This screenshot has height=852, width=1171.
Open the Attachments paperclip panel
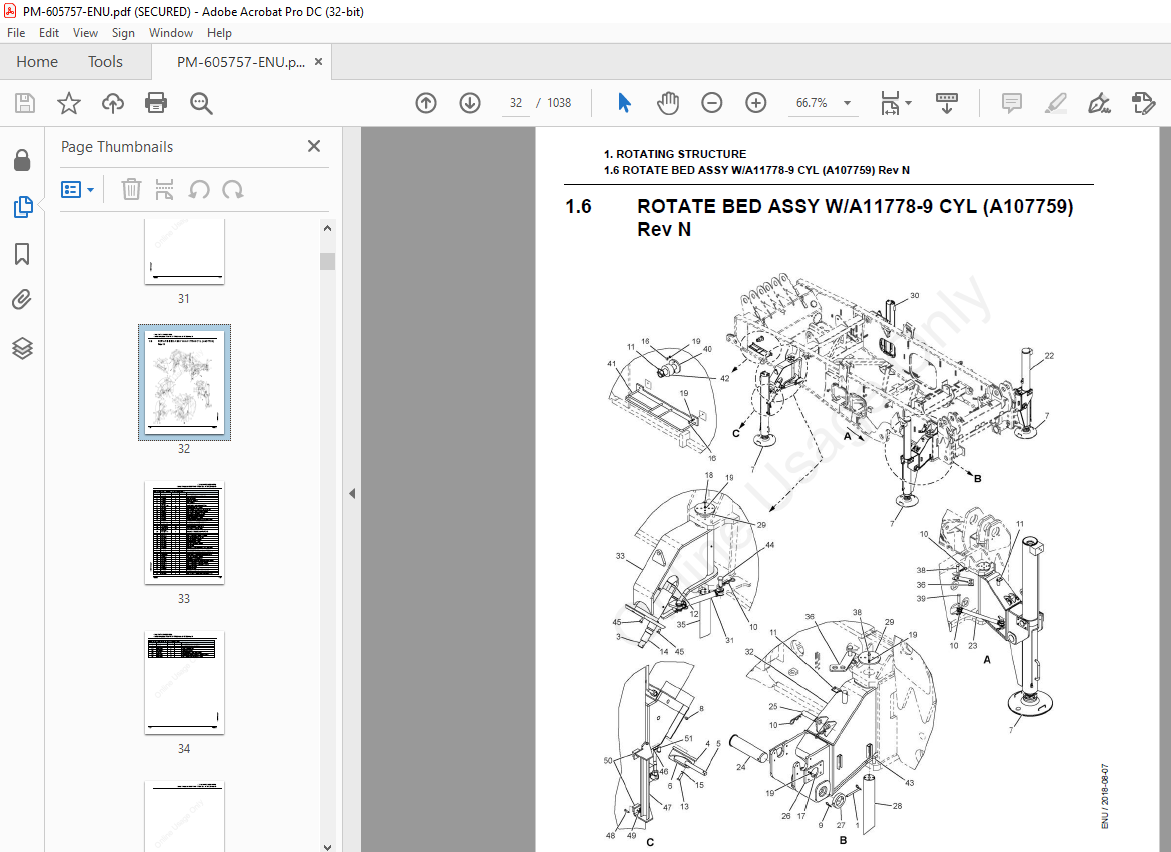pyautogui.click(x=22, y=300)
